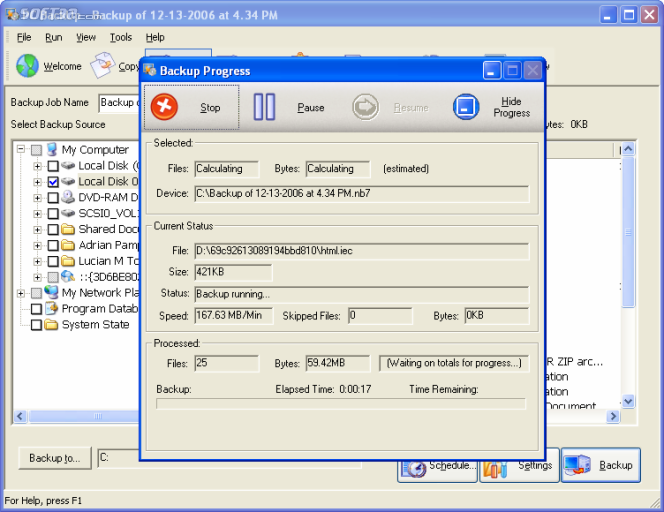Image resolution: width=664 pixels, height=512 pixels.
Task: Open the Run menu
Action: pyautogui.click(x=54, y=37)
